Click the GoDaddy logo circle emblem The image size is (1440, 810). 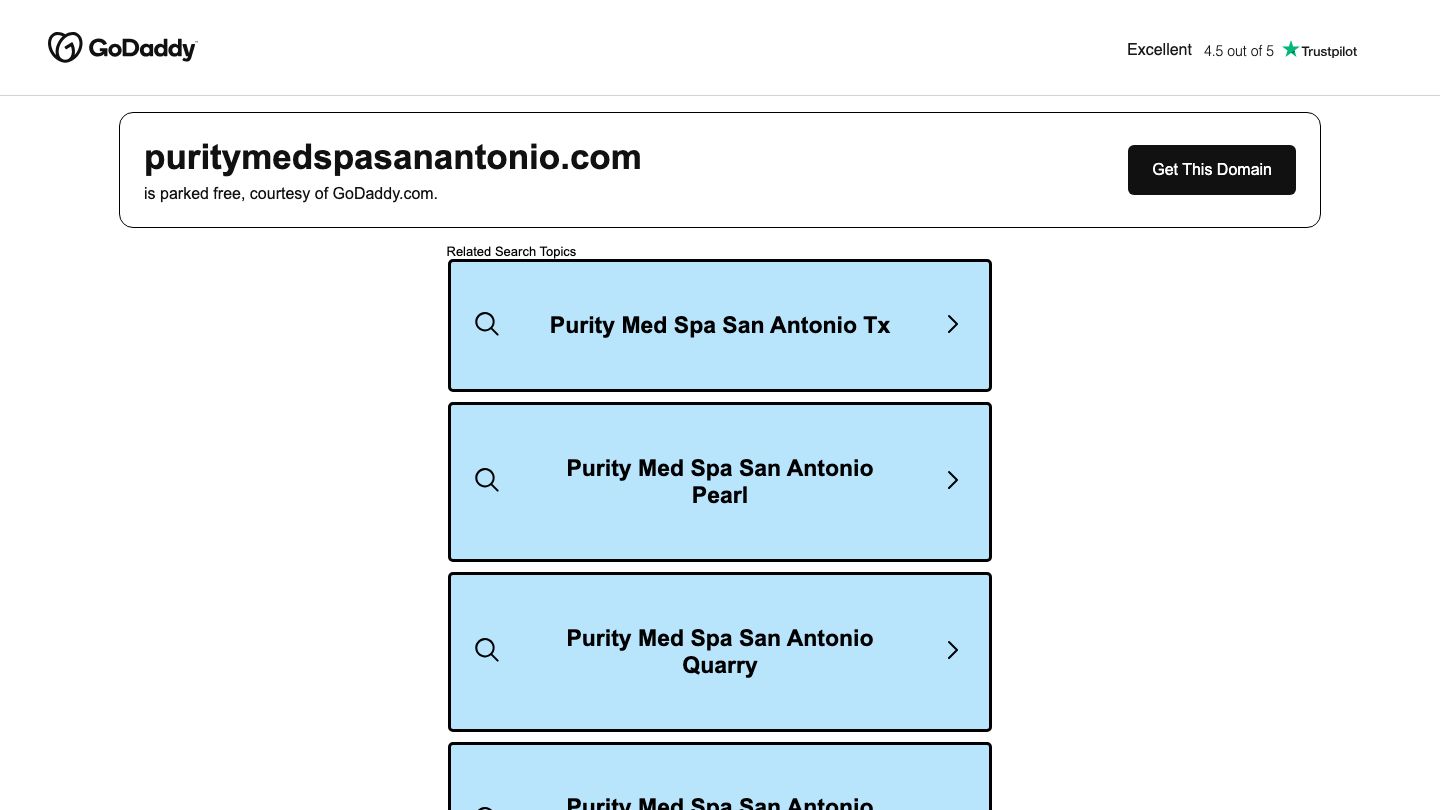(x=63, y=46)
